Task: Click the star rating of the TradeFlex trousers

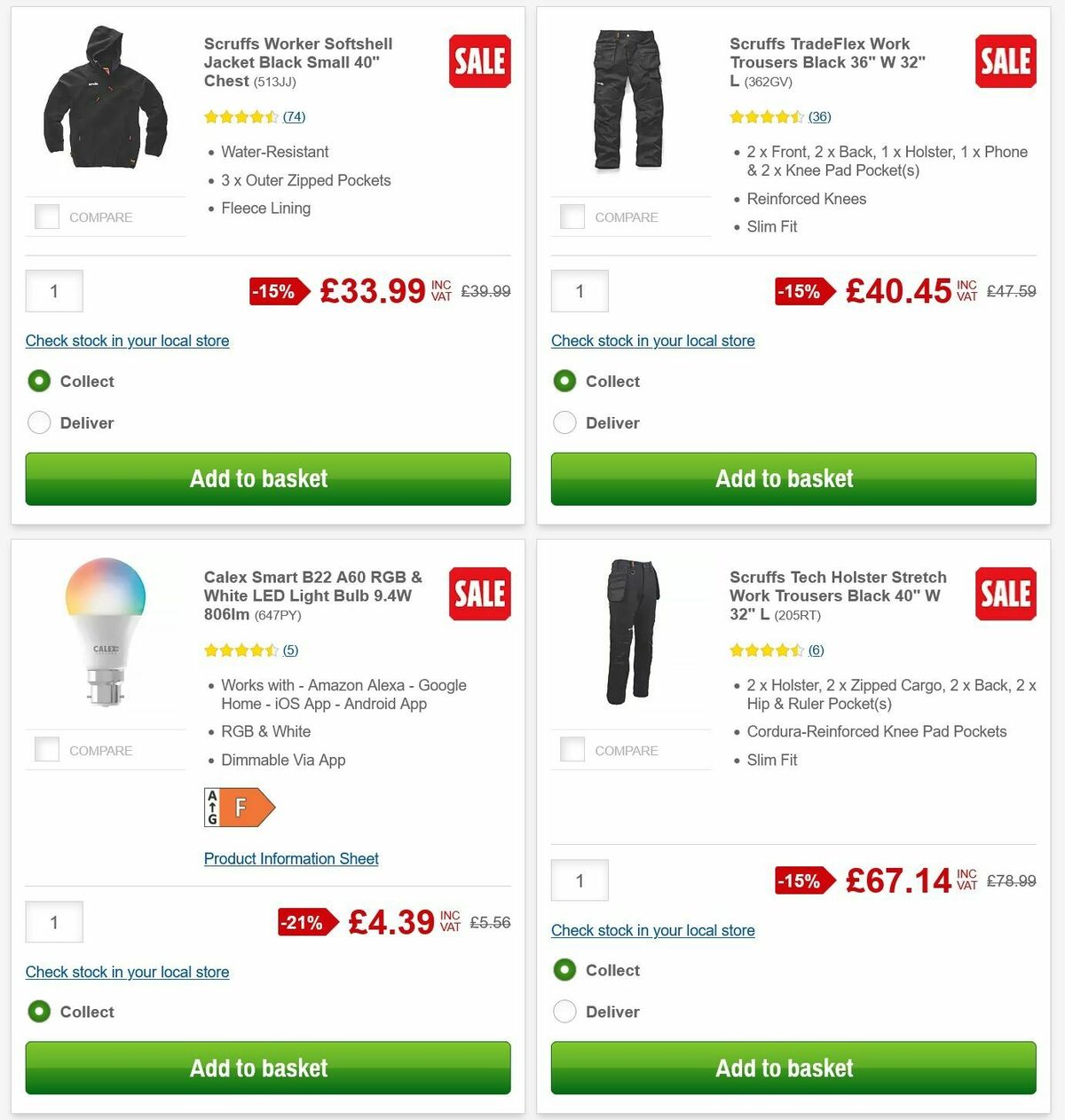Action: [x=767, y=116]
